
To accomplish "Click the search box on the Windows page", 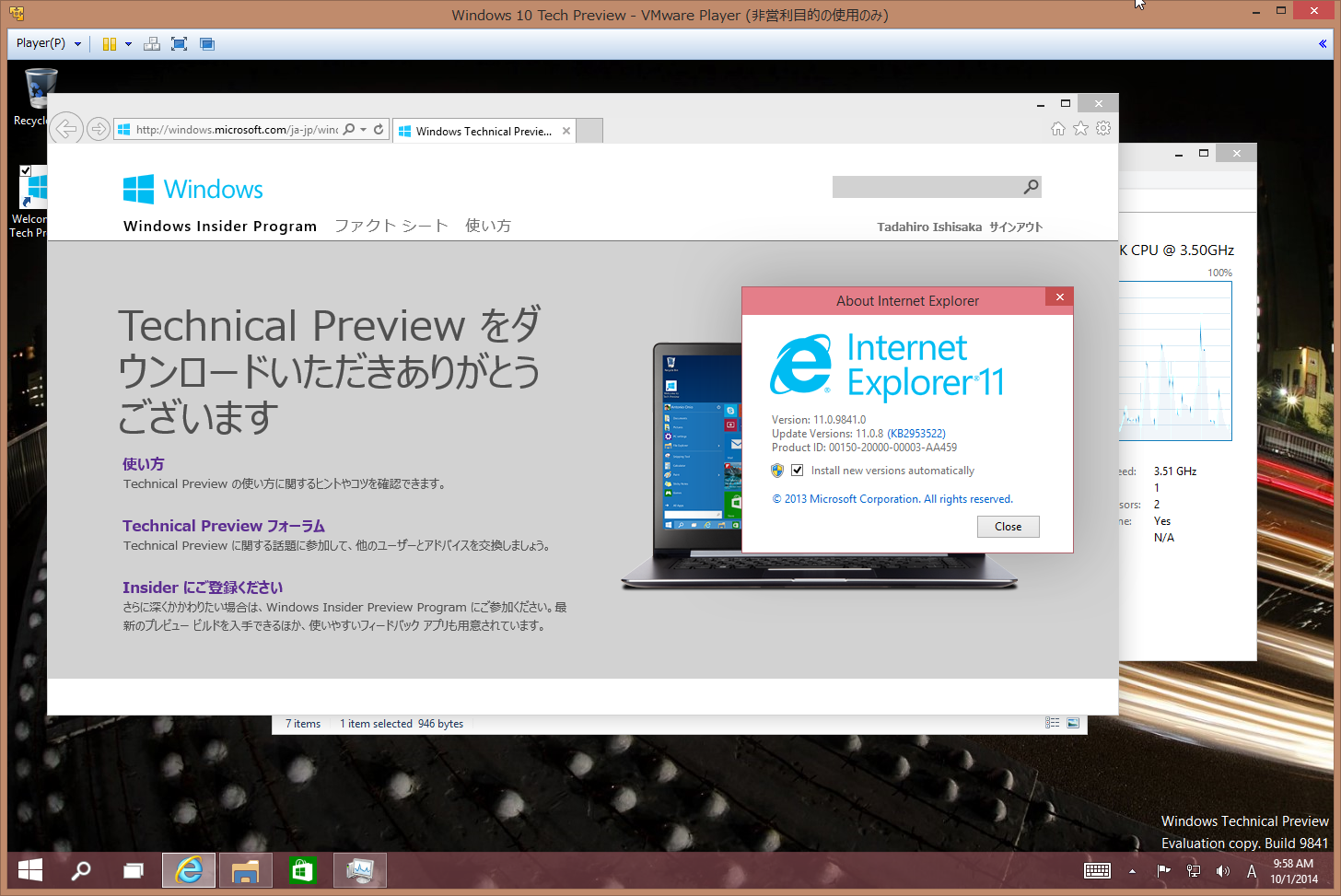I will click(930, 186).
